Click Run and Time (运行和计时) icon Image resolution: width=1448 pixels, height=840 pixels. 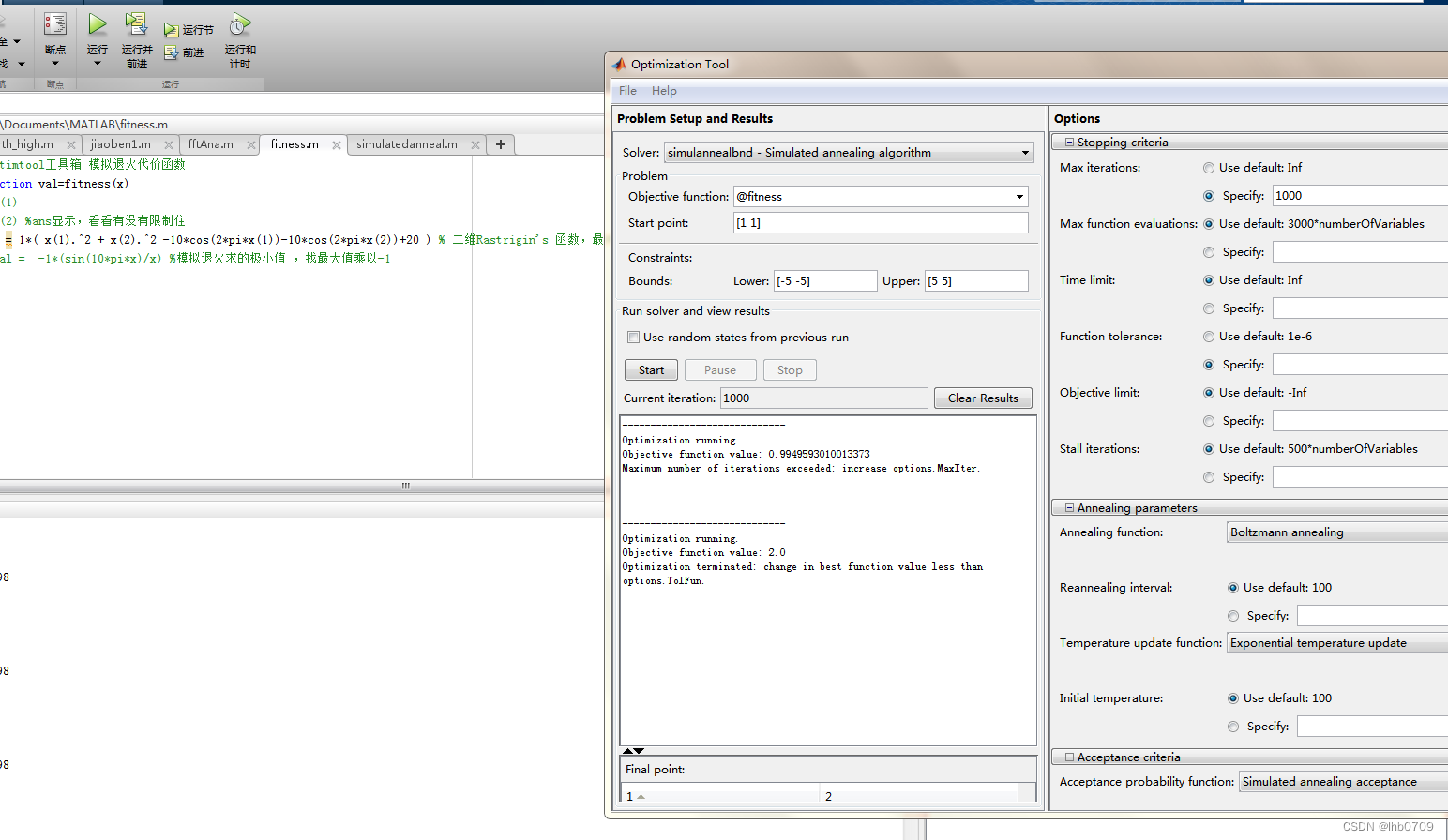(240, 24)
